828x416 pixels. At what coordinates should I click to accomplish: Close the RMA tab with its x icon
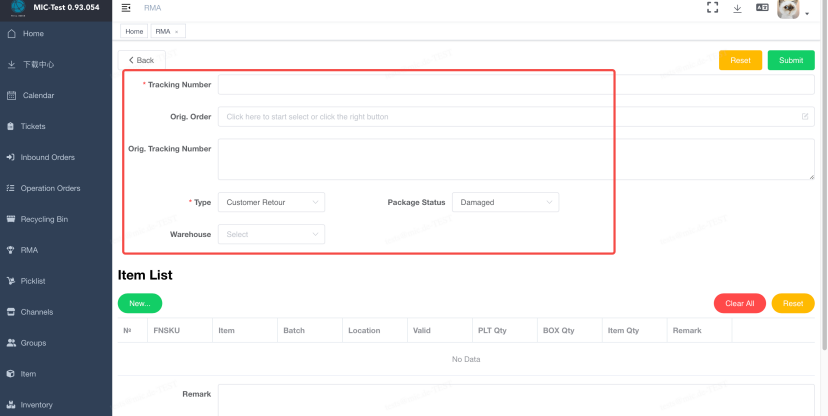pyautogui.click(x=177, y=32)
